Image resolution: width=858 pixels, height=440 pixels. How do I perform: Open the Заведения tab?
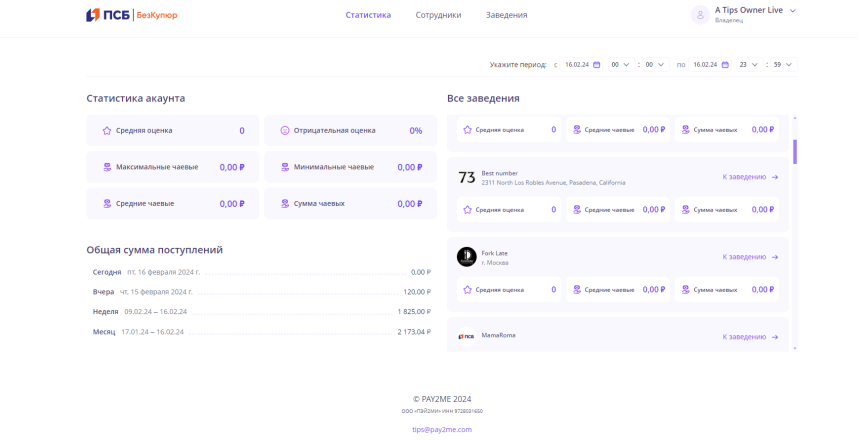click(x=506, y=15)
